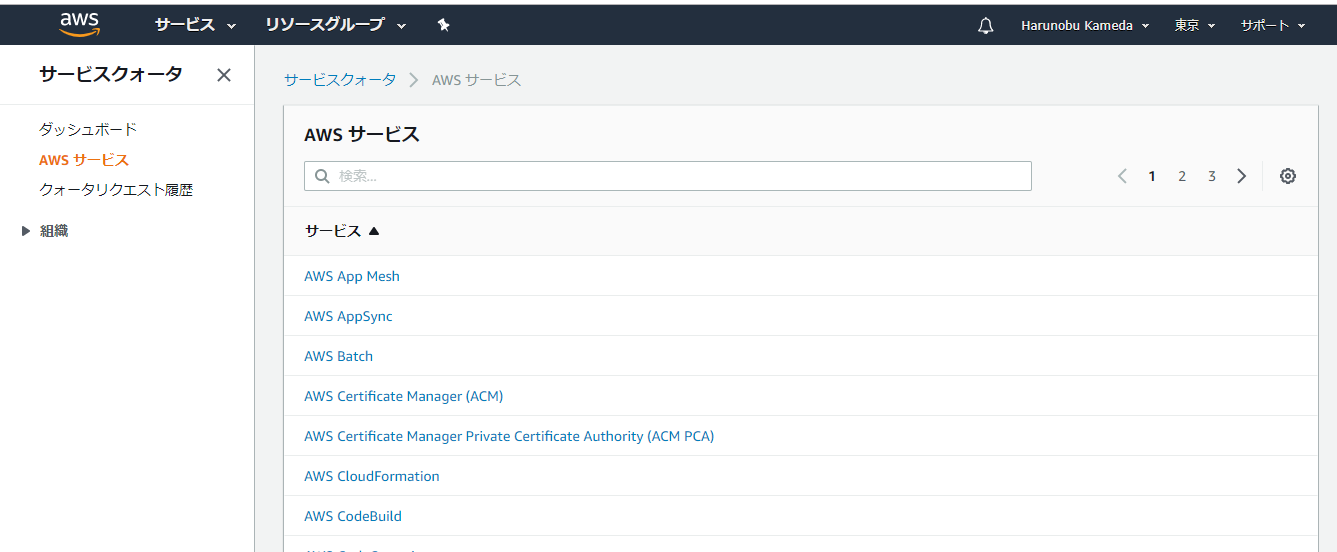Image resolution: width=1337 pixels, height=552 pixels.
Task: Click the AWS logo home icon
Action: click(x=79, y=24)
